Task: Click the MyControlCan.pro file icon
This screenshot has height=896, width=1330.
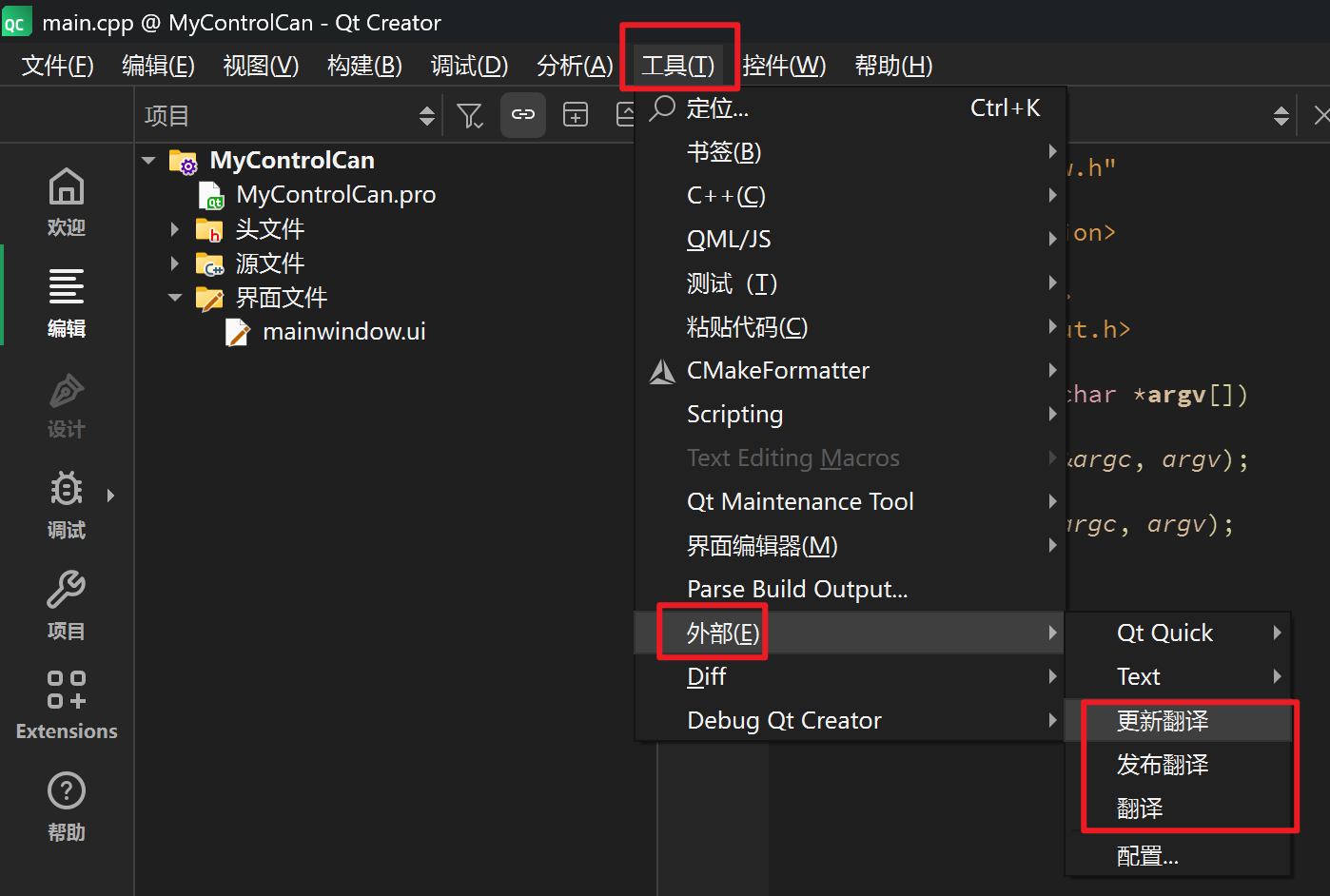Action: (211, 195)
